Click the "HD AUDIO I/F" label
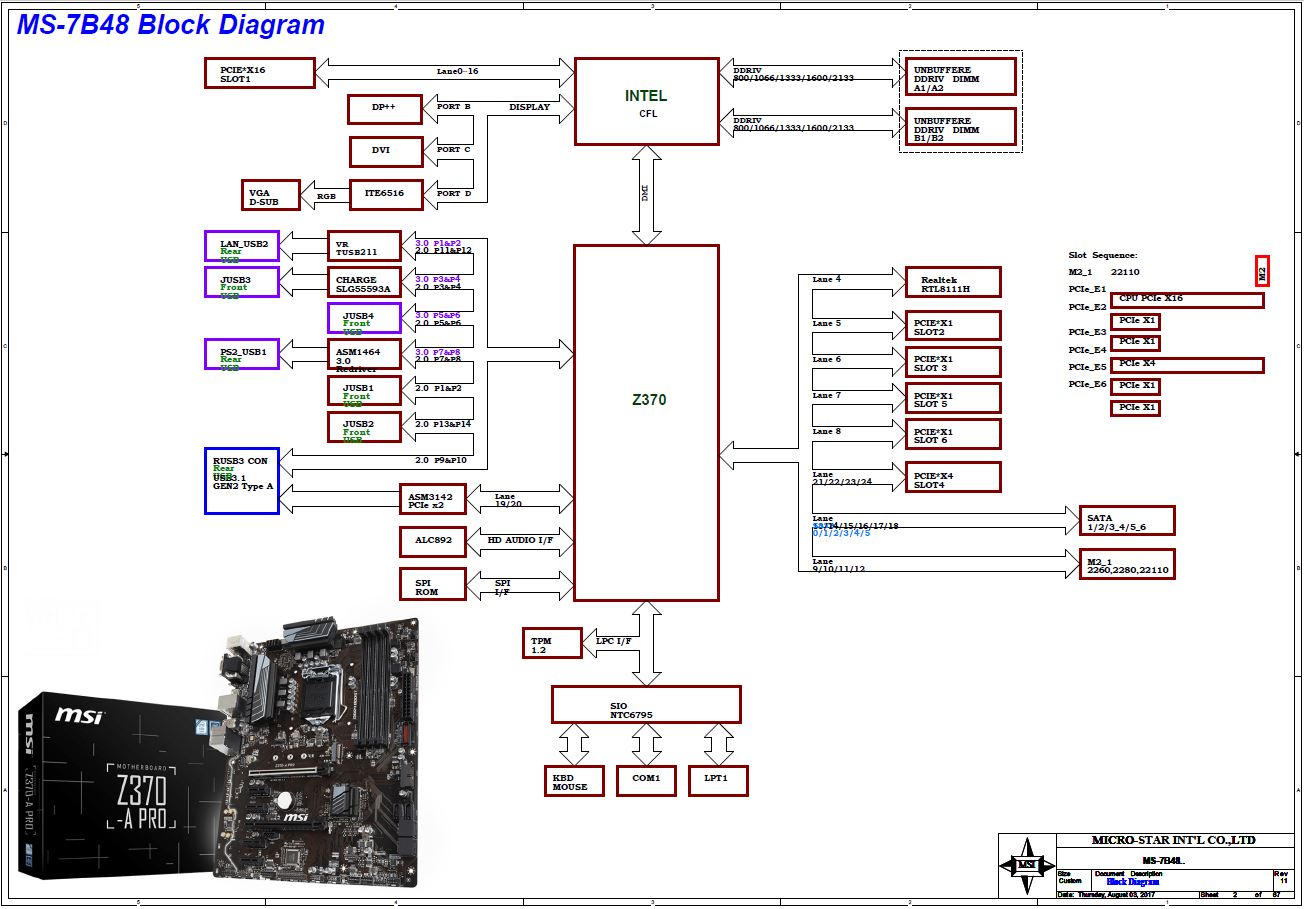 click(518, 541)
